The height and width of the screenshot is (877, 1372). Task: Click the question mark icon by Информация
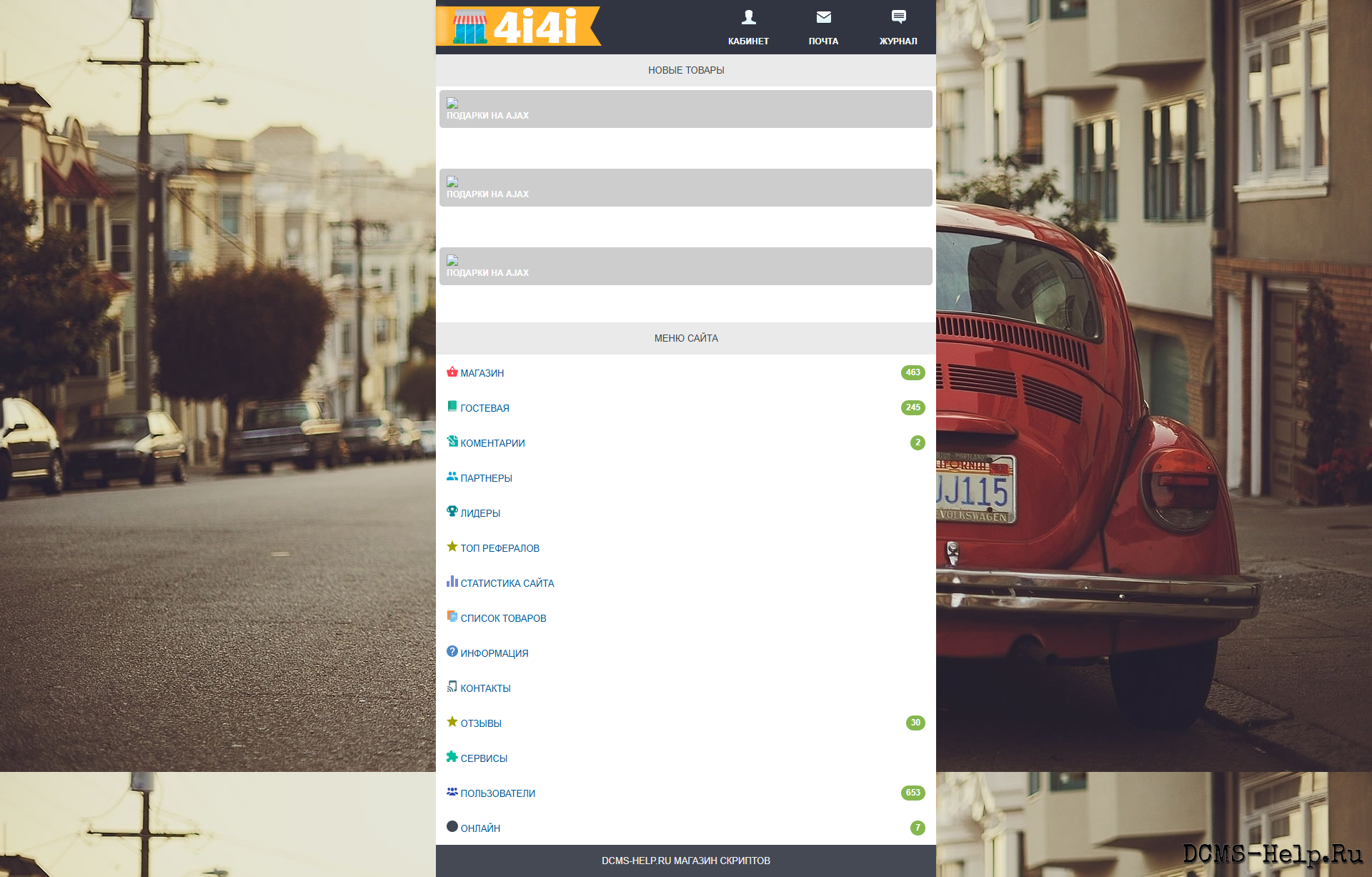(452, 652)
